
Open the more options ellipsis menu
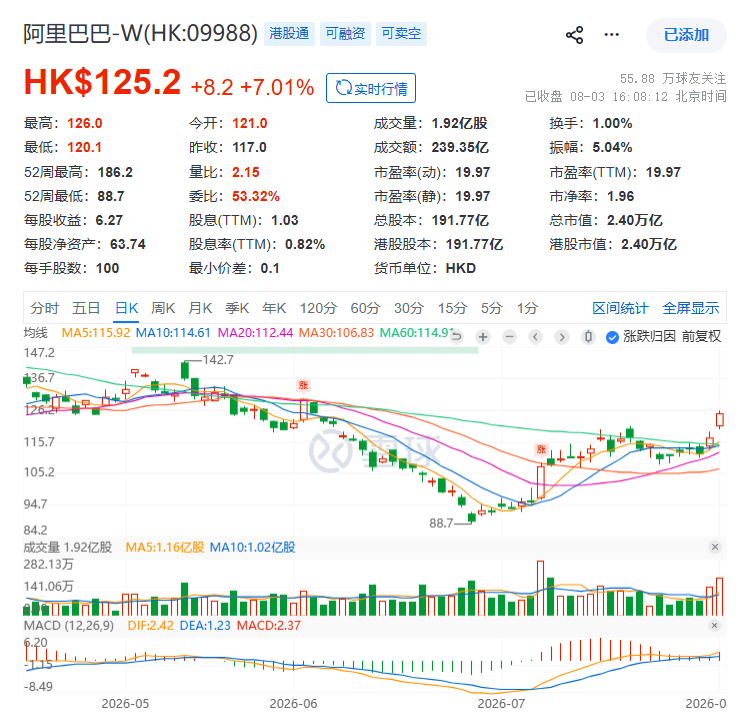(611, 35)
